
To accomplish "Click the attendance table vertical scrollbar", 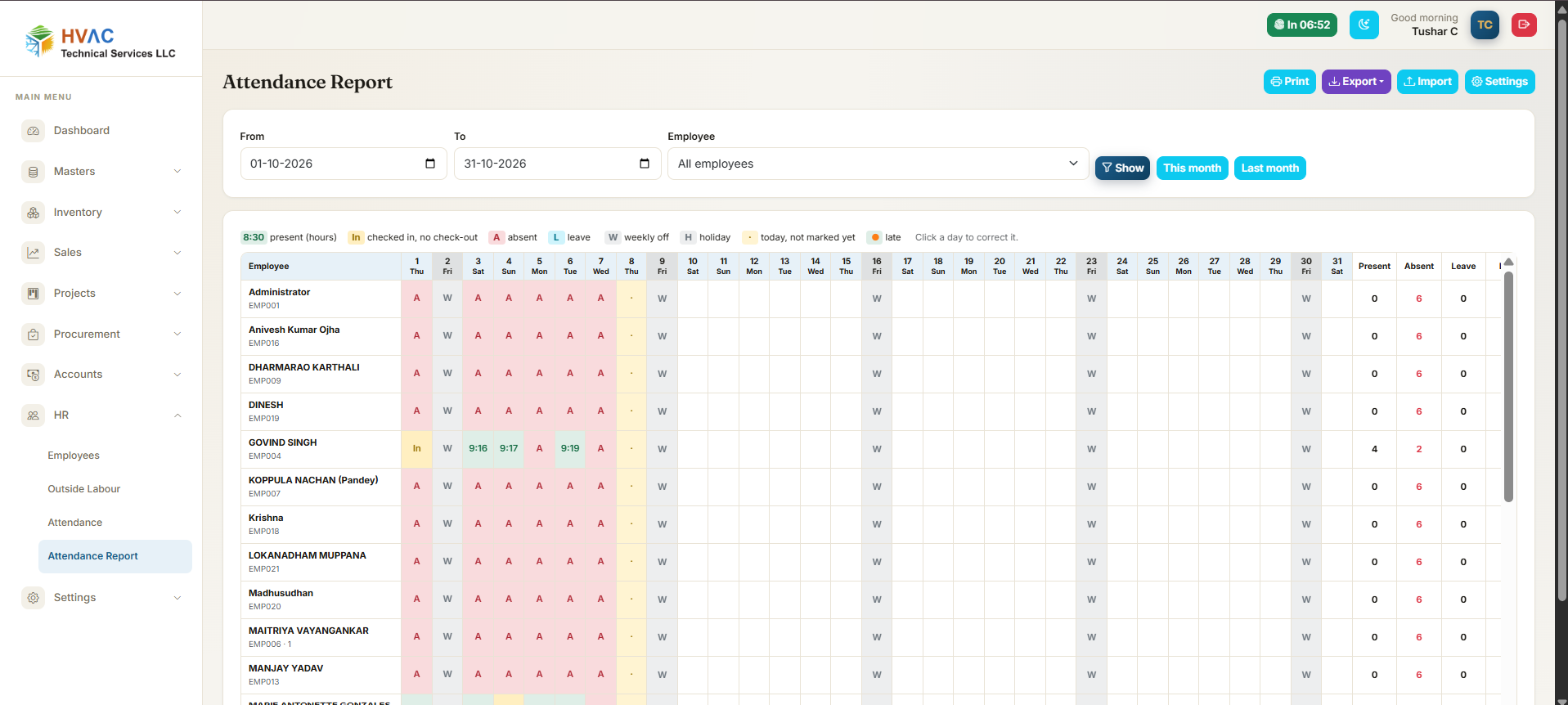I will coord(1509,386).
